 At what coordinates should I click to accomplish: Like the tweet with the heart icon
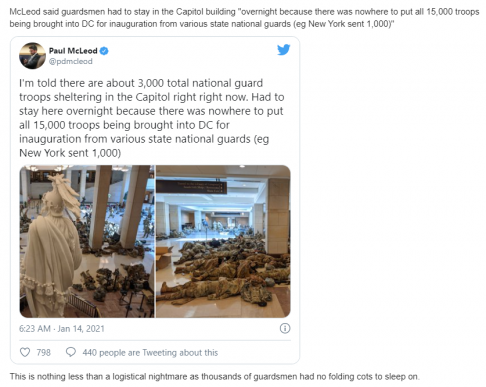click(25, 352)
